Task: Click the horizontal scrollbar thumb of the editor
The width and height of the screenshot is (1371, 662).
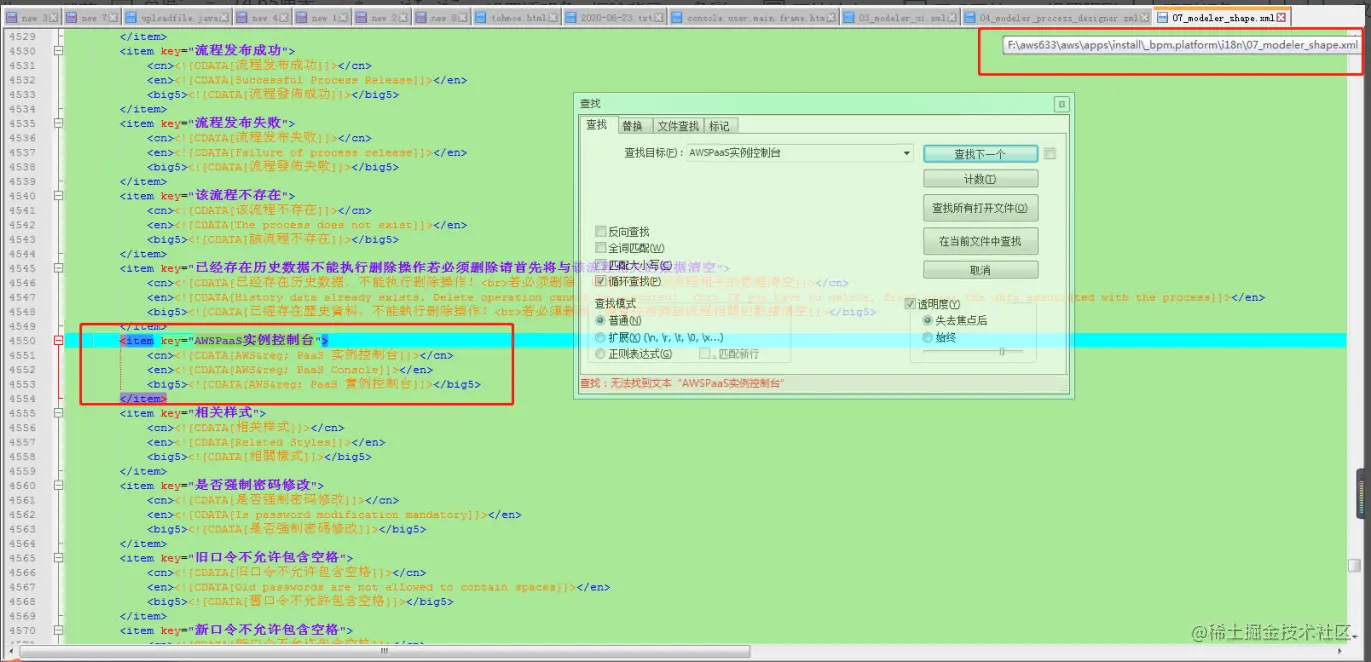Action: (383, 650)
